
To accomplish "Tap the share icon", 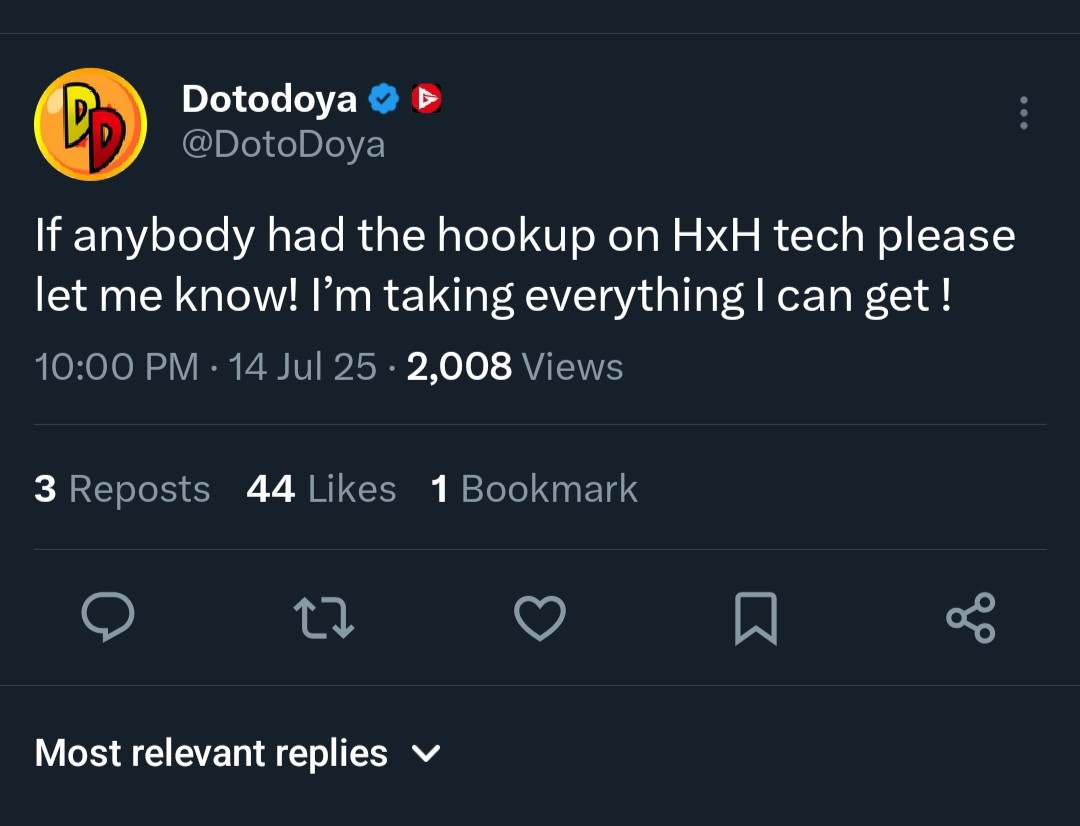I will 971,617.
